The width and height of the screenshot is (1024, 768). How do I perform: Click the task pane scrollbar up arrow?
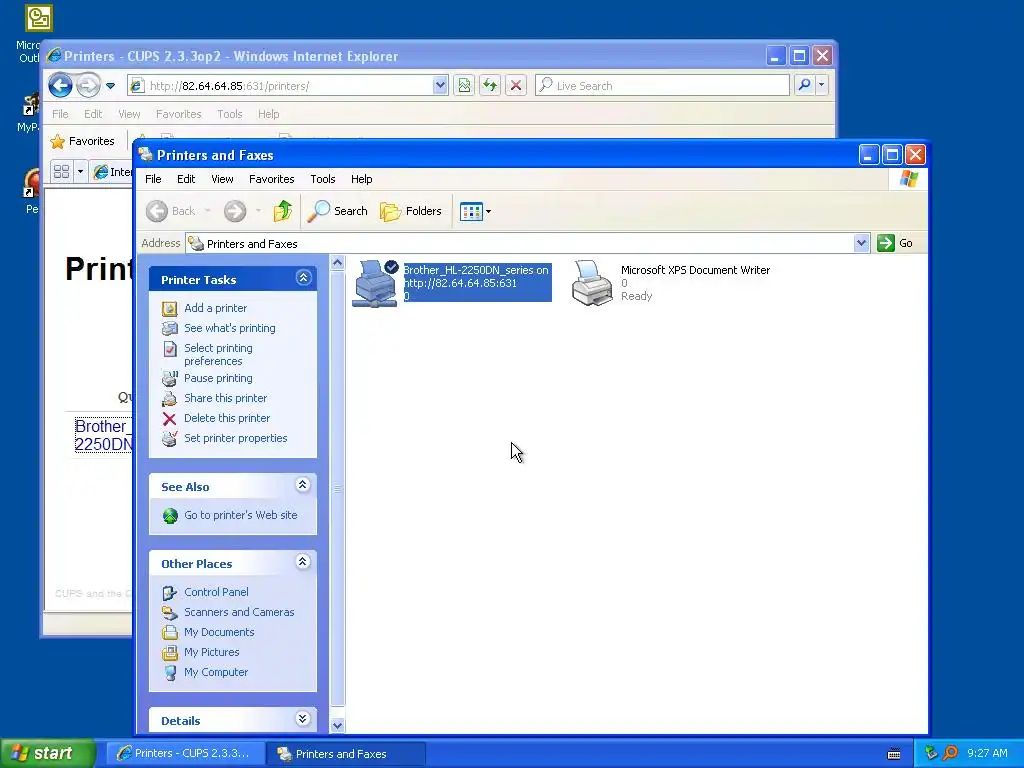coord(338,263)
